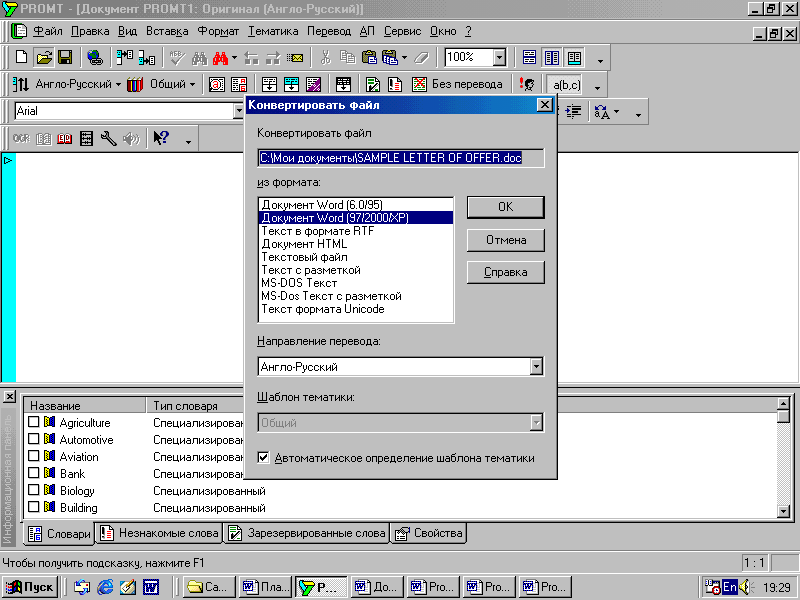This screenshot has height=600, width=800.
Task: Click the red binoculars search icon
Action: click(220, 58)
